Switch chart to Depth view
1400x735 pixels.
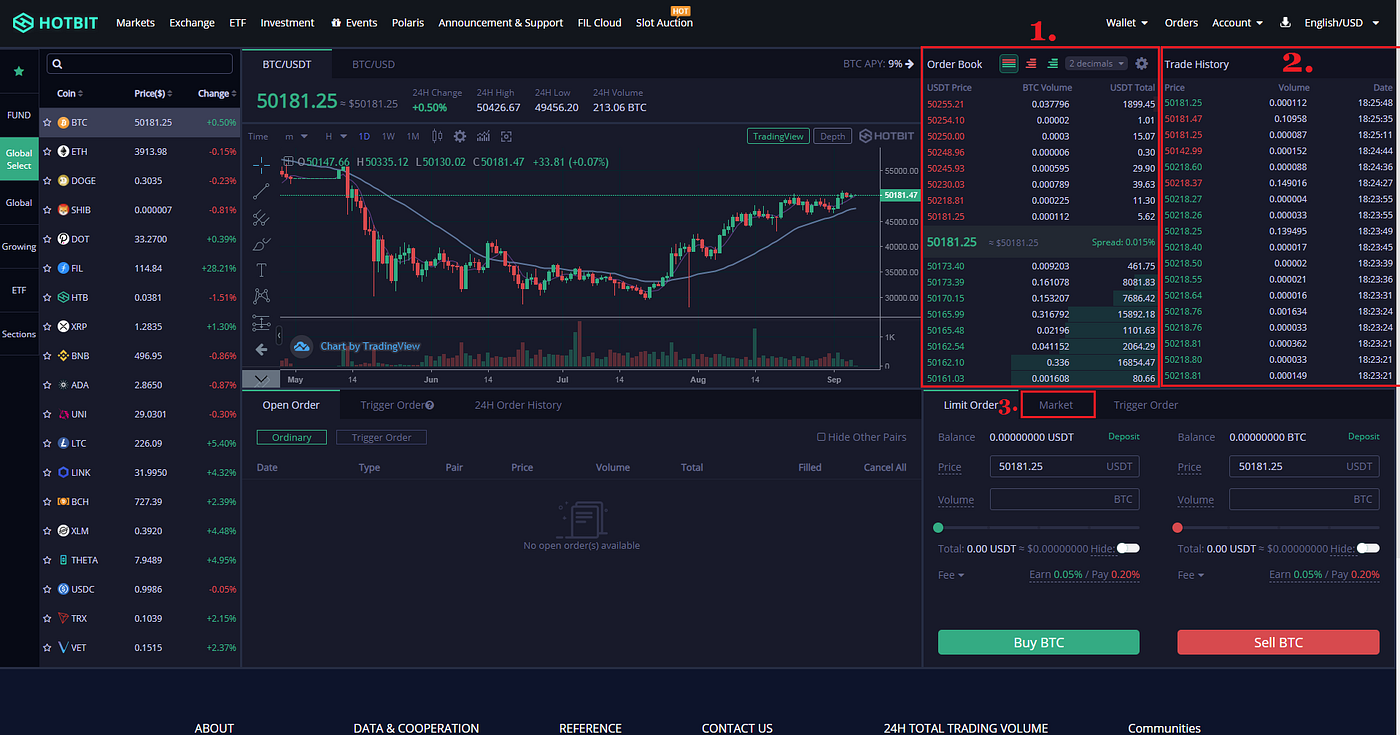tap(832, 136)
